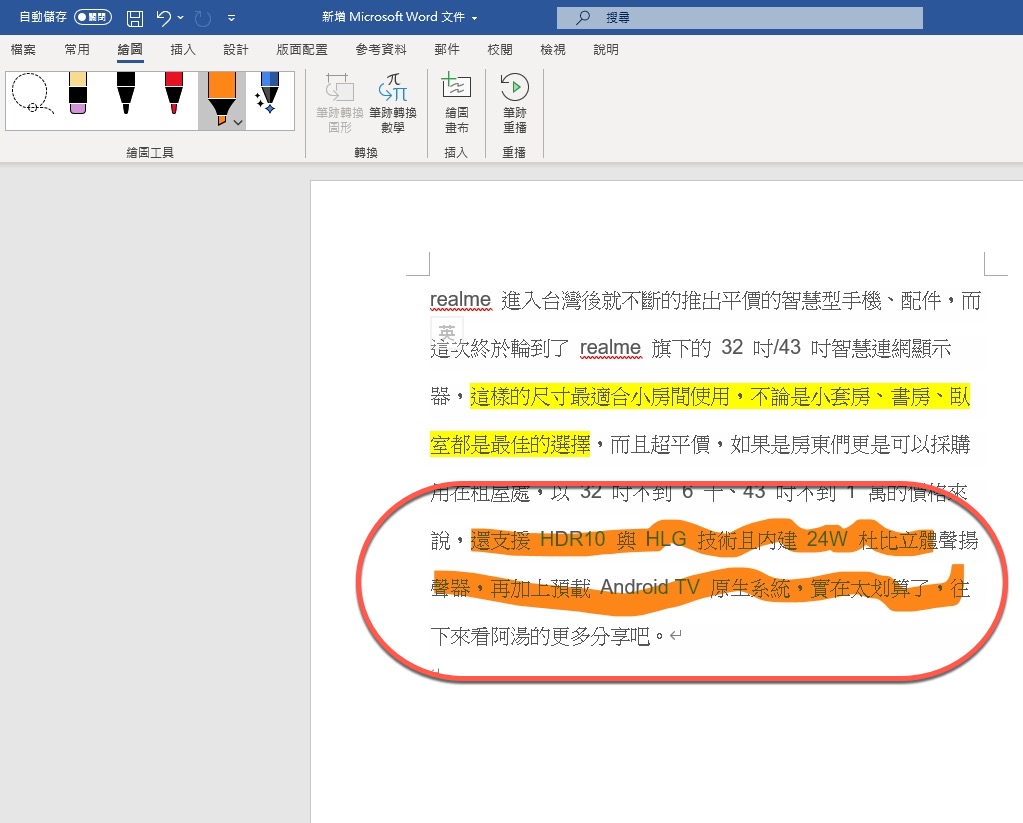This screenshot has width=1023, height=823.
Task: Click the Save icon in title bar
Action: point(135,18)
